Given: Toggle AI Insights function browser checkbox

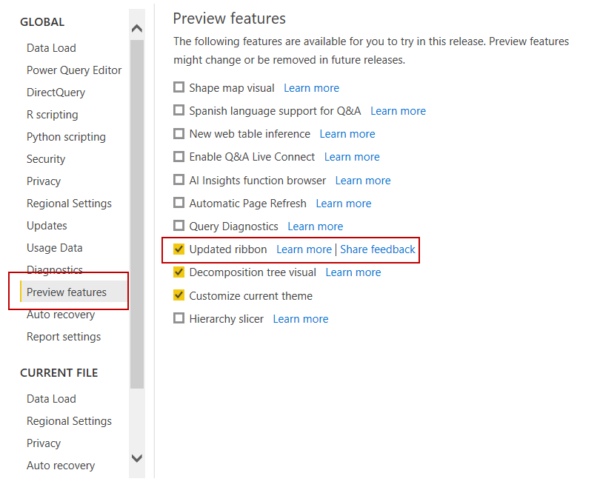Looking at the screenshot, I should (x=179, y=180).
